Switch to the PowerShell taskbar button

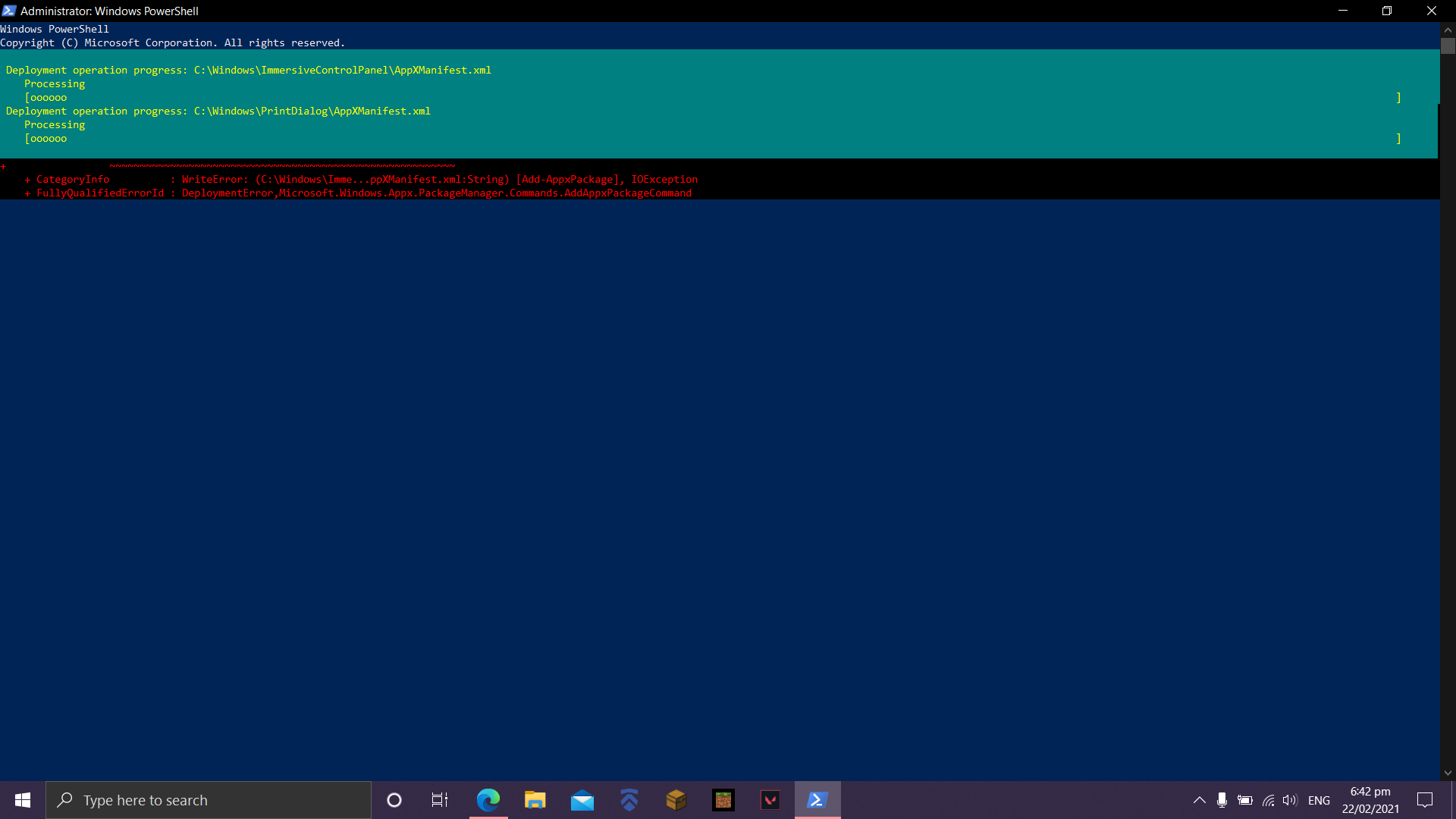coord(817,800)
